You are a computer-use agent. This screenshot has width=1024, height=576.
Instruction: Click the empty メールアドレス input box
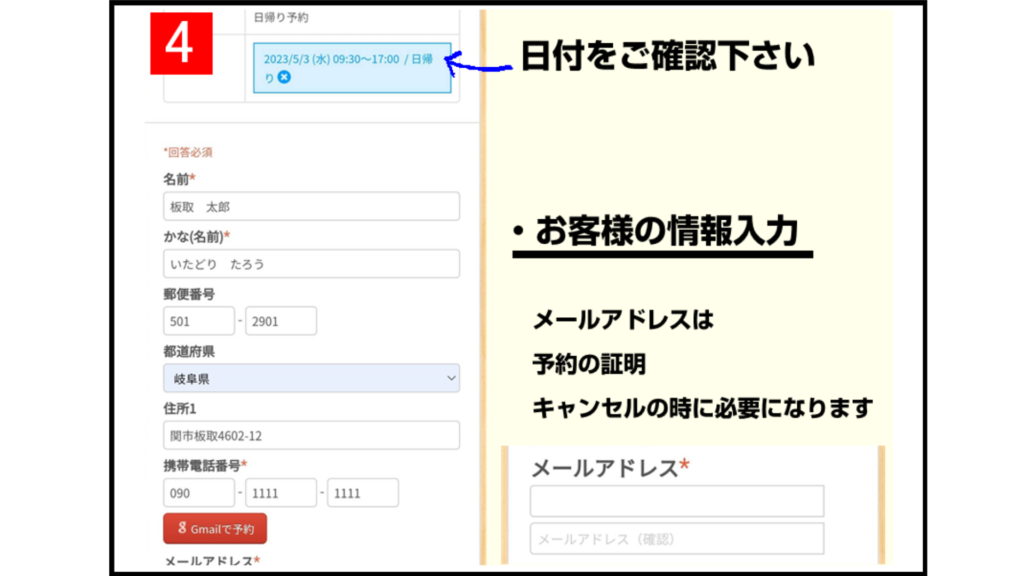[x=677, y=501]
